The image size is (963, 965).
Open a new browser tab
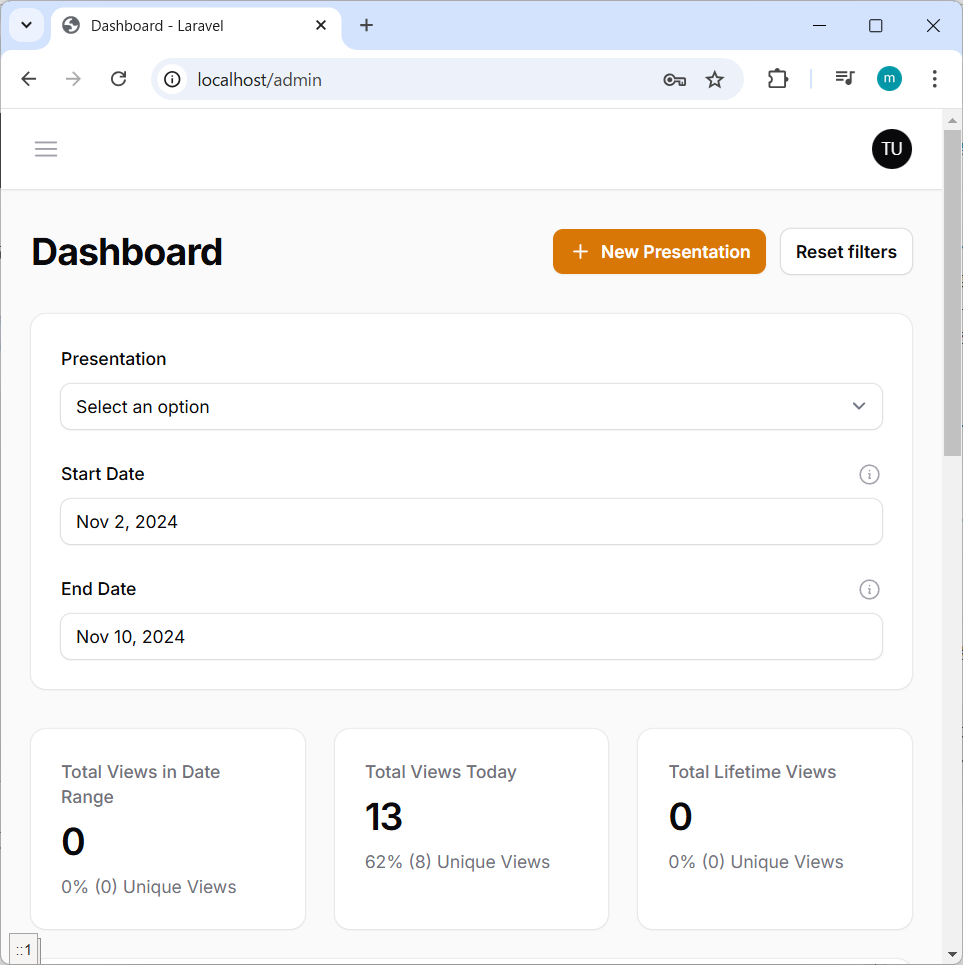(x=366, y=26)
